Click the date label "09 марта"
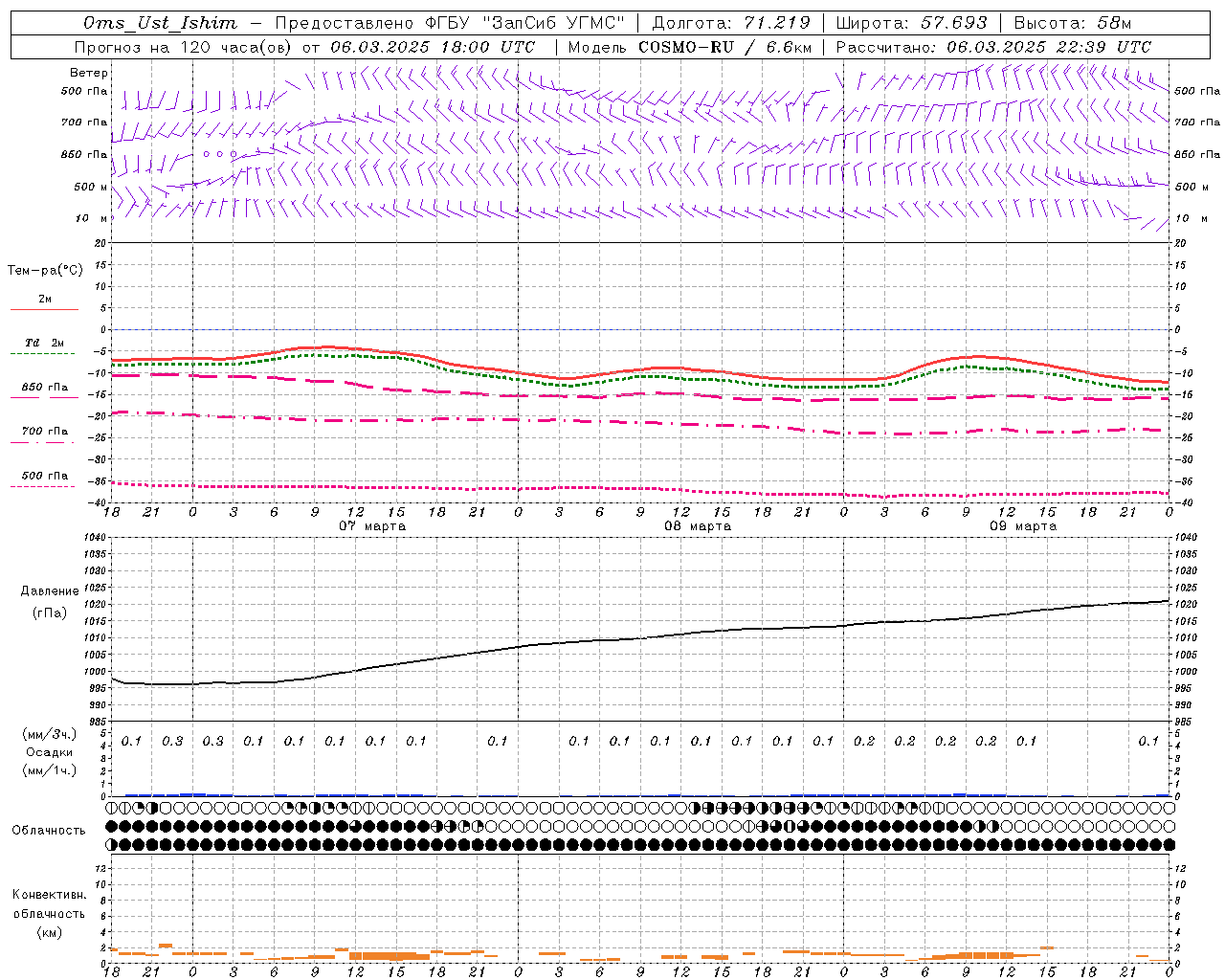The image size is (1225, 980). click(x=1024, y=526)
